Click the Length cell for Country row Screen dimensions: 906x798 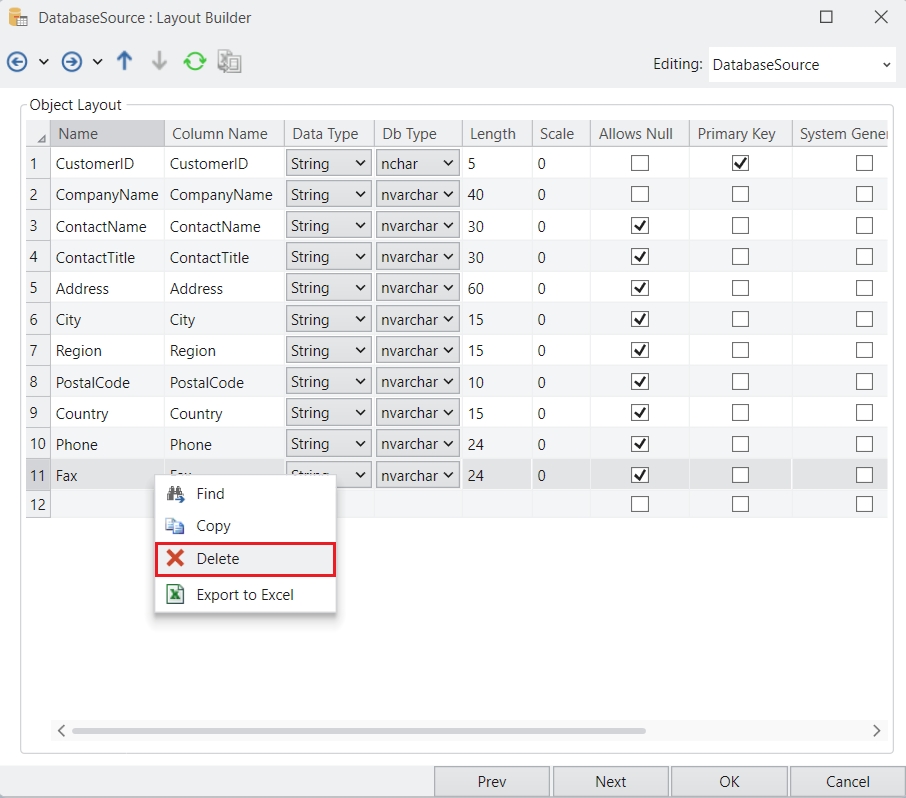pos(496,413)
